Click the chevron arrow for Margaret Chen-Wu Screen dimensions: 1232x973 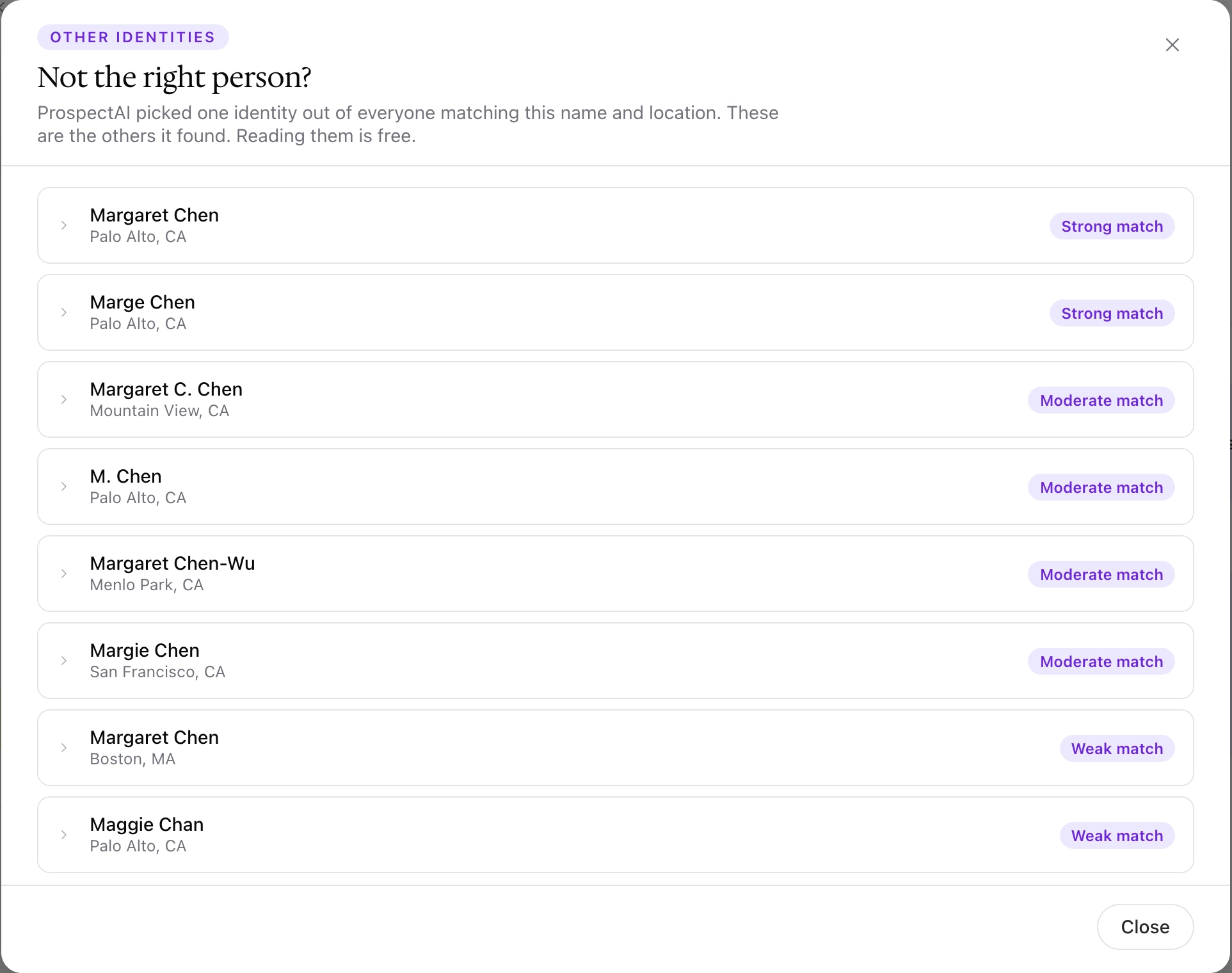(x=64, y=574)
